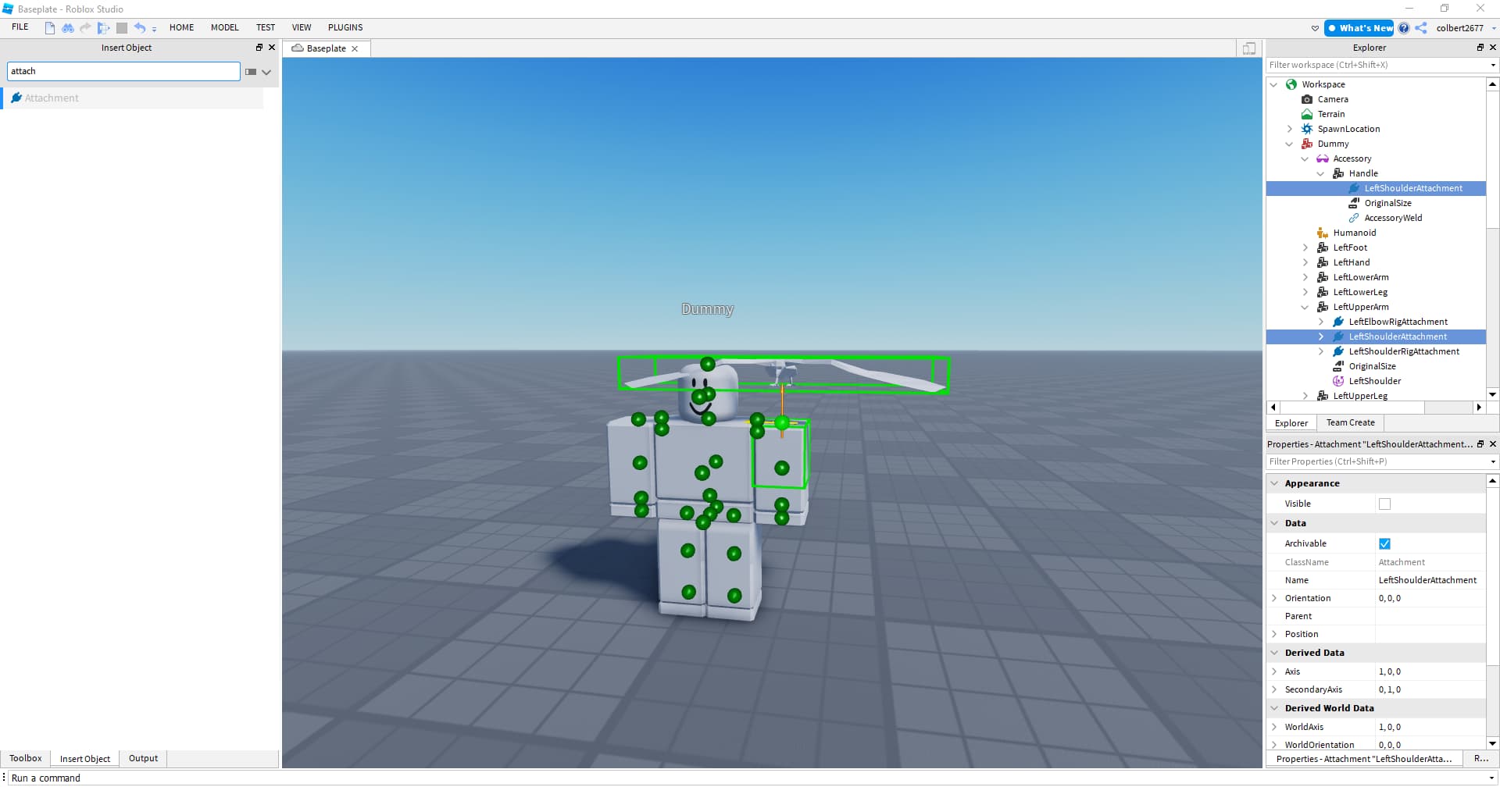Click the Dummy model icon in Explorer
Viewport: 1500px width, 812px height.
pos(1307,144)
